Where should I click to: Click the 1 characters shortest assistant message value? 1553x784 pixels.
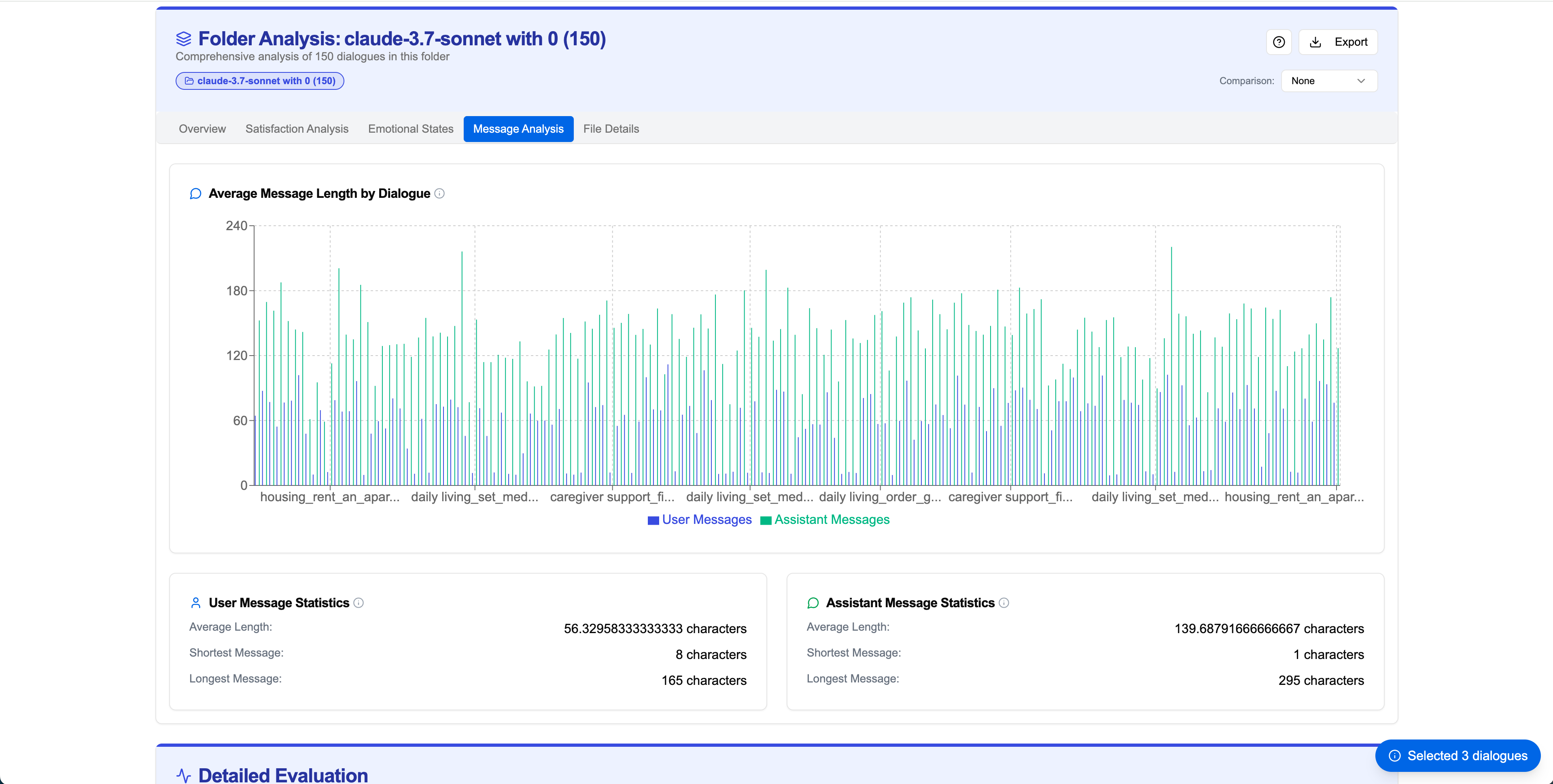pos(1328,655)
